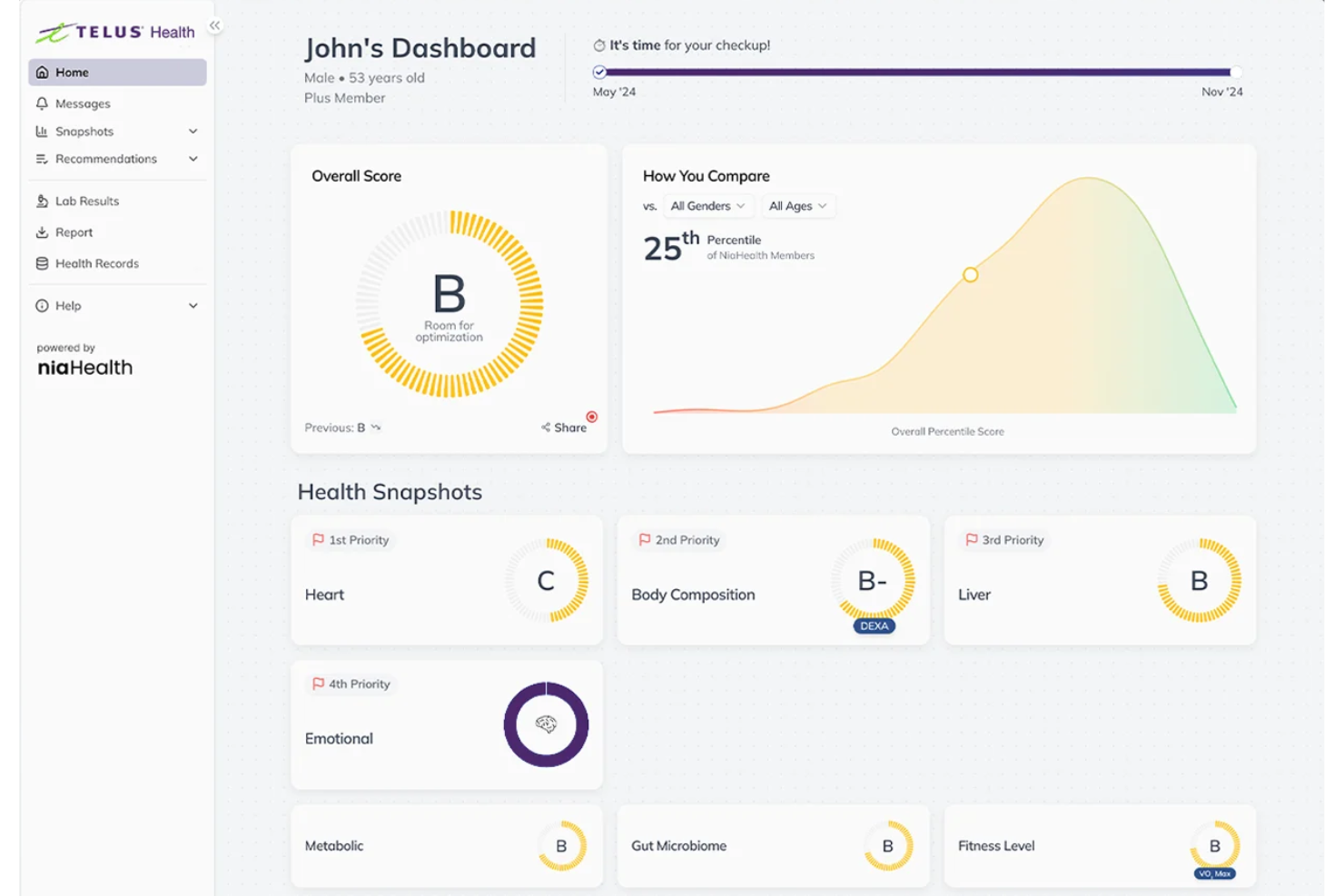Click the DEXA badge on Body Composition
The height and width of the screenshot is (896, 1344).
(875, 625)
